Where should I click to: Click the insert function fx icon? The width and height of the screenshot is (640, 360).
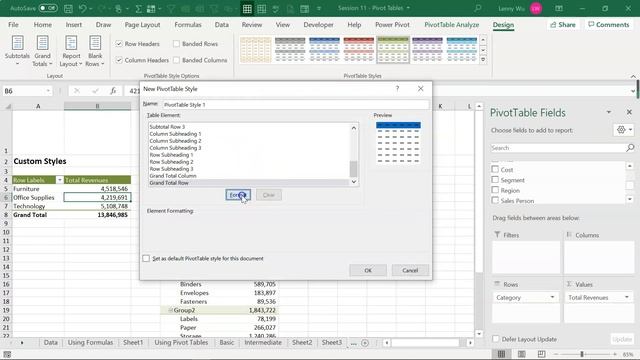click(113, 91)
